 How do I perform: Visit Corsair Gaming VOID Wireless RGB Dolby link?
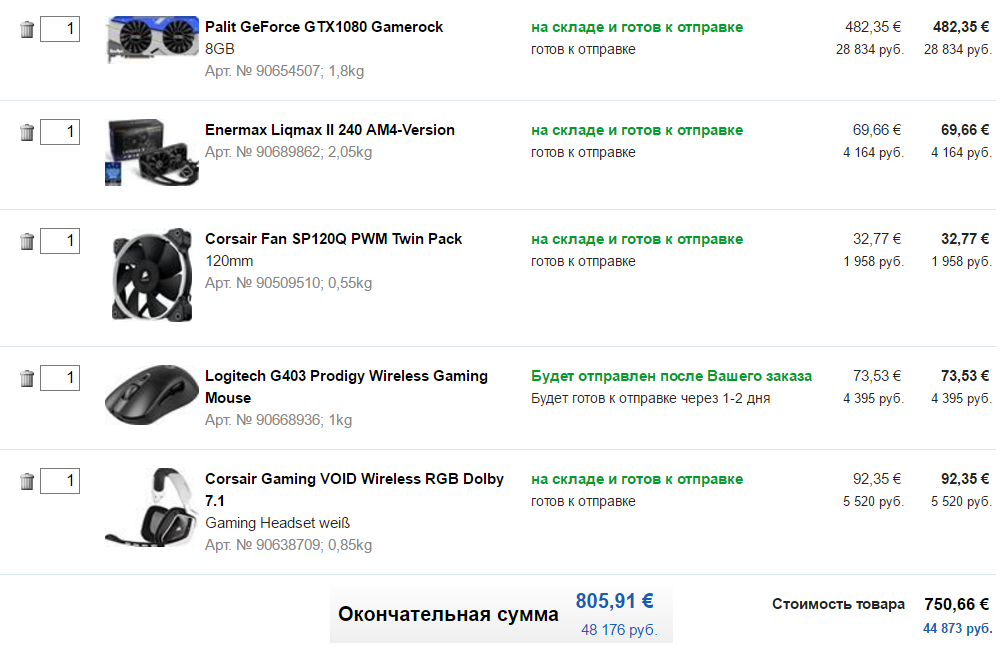point(354,479)
